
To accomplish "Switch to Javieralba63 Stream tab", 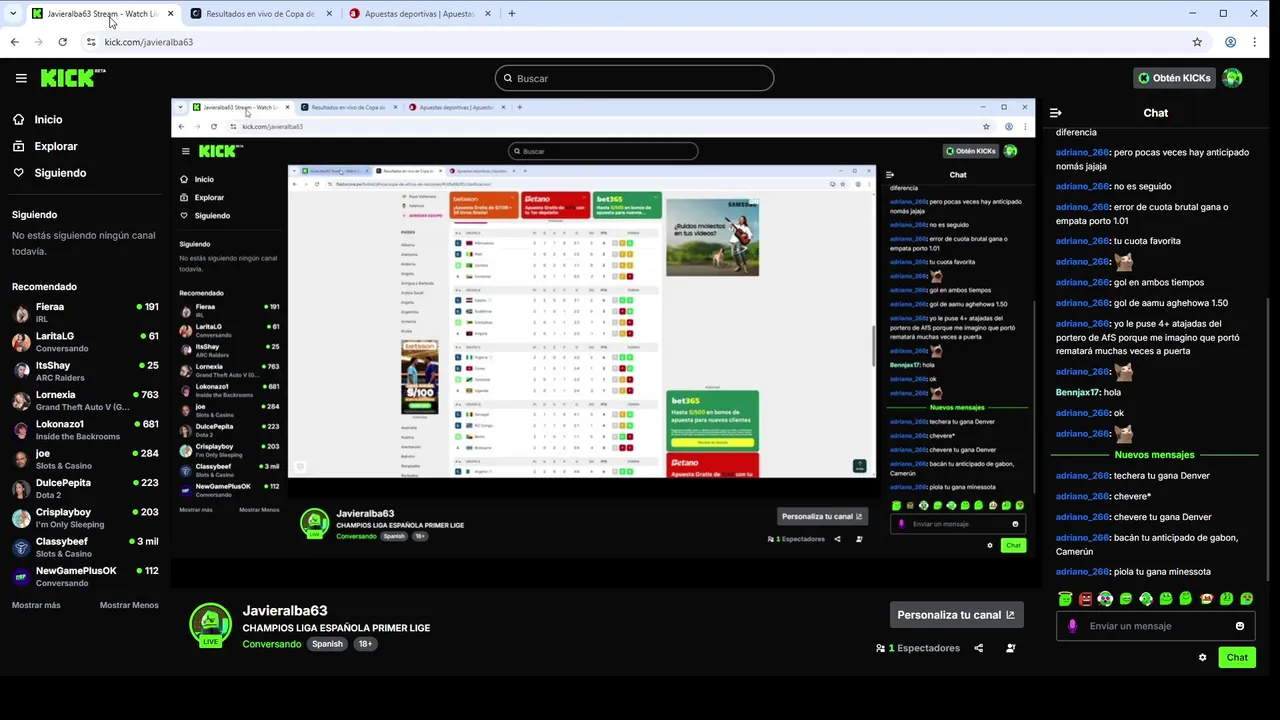I will coord(102,14).
